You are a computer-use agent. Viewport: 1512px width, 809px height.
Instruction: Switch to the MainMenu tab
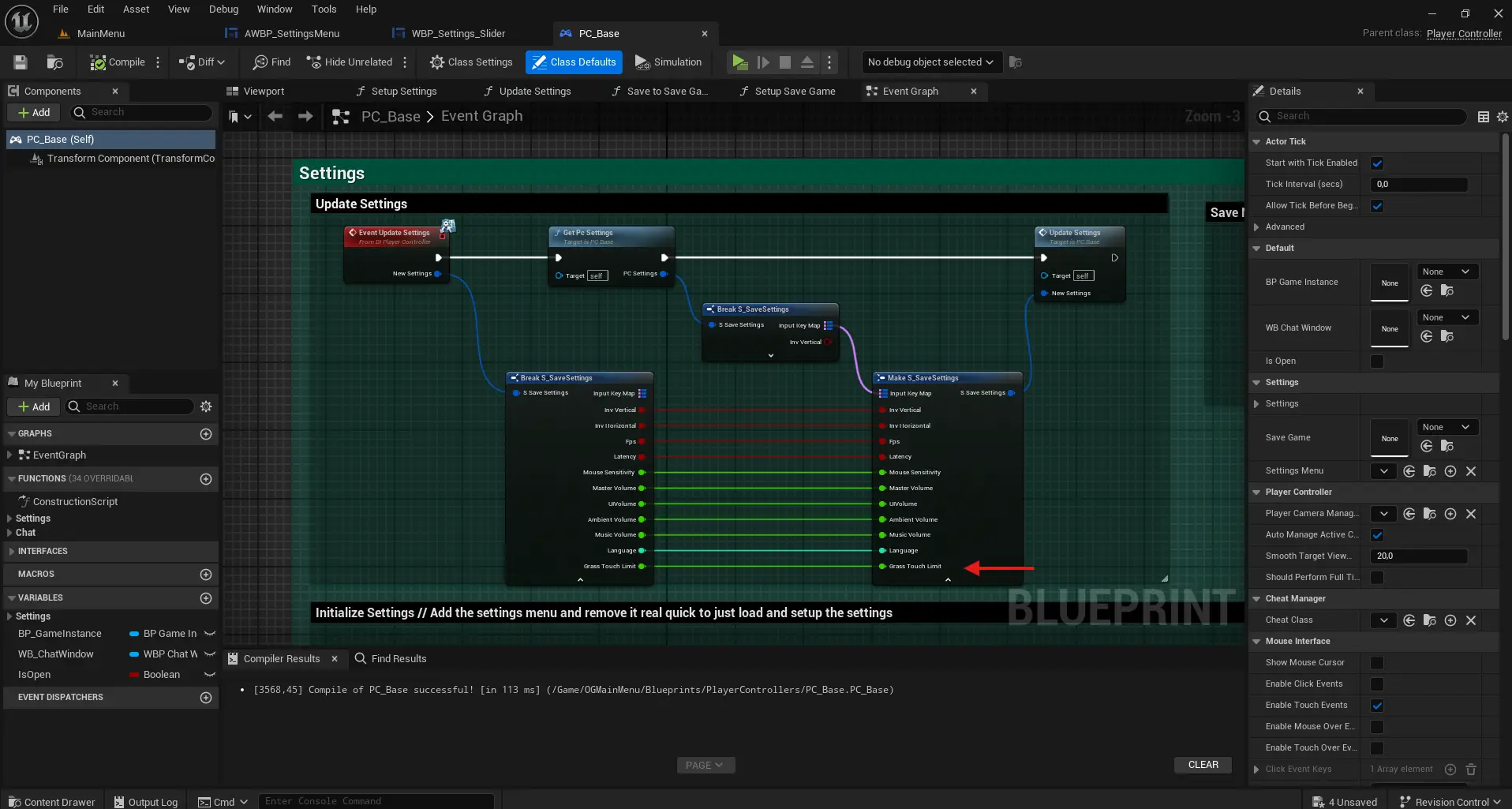[101, 34]
